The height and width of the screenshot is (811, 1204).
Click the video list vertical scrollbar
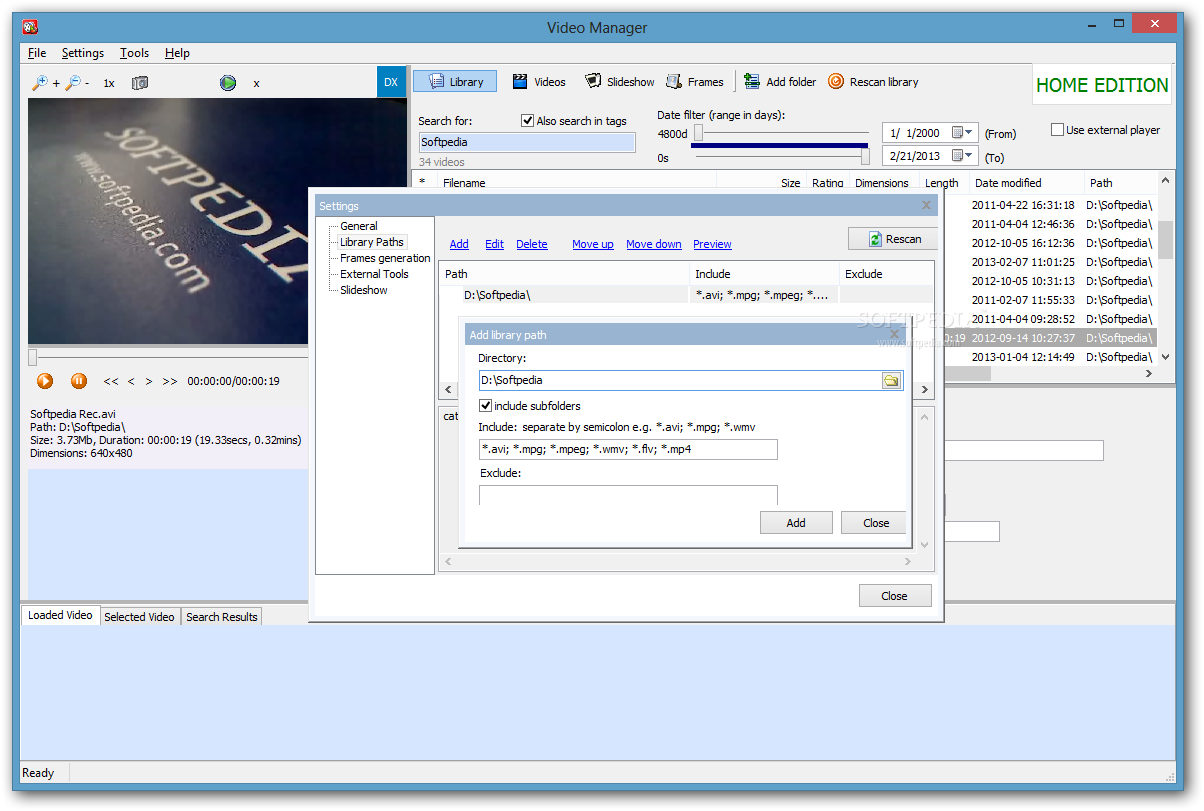[1165, 270]
